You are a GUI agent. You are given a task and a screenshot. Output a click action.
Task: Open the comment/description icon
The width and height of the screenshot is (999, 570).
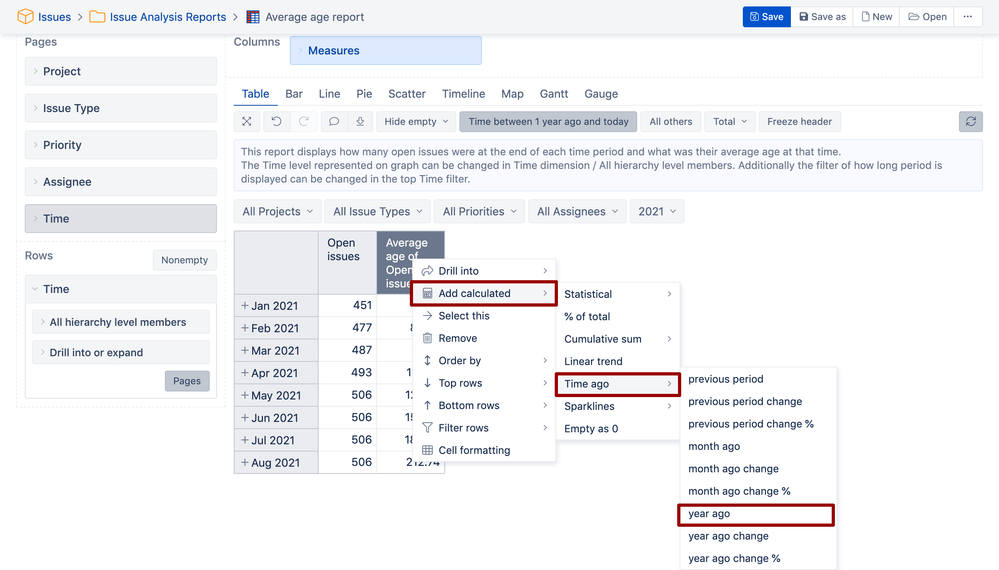click(x=334, y=122)
